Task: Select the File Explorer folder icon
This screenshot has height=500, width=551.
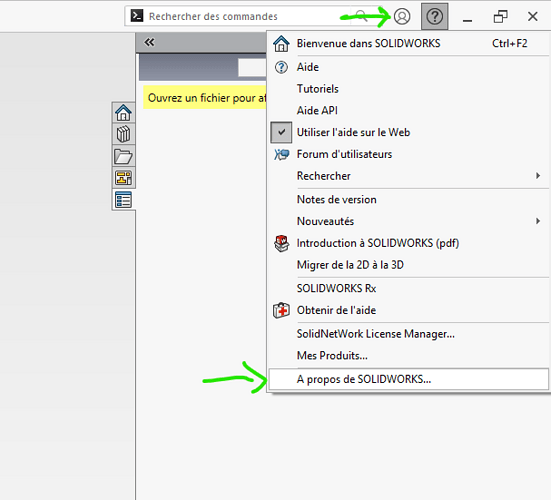Action: pos(123,156)
